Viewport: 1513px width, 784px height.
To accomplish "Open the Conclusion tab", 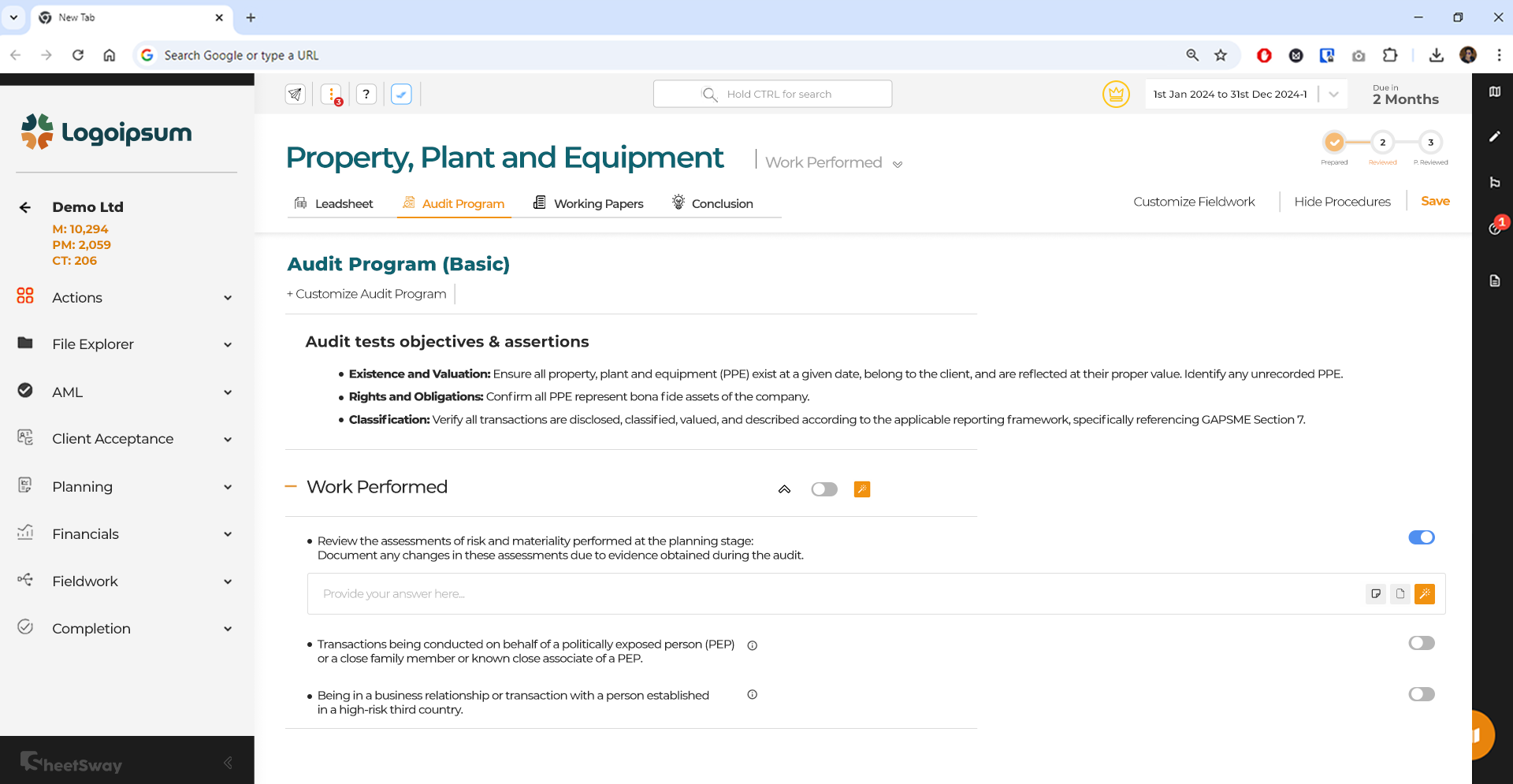I will tap(721, 203).
